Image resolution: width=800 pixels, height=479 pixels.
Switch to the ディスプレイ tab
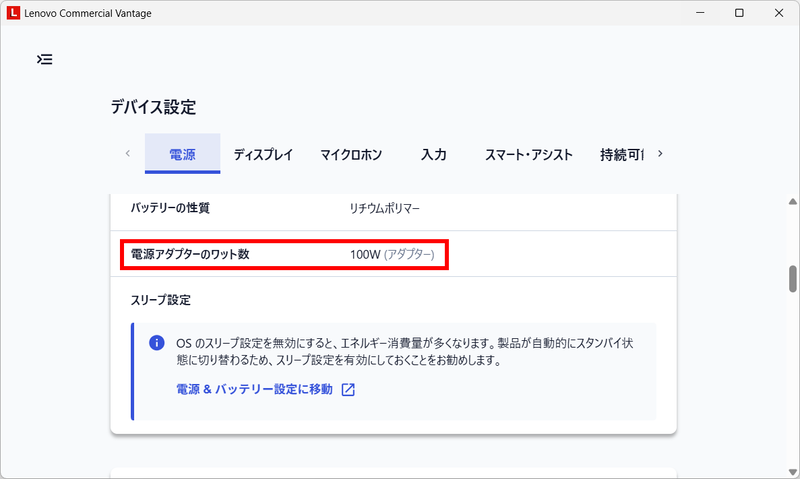pos(263,155)
